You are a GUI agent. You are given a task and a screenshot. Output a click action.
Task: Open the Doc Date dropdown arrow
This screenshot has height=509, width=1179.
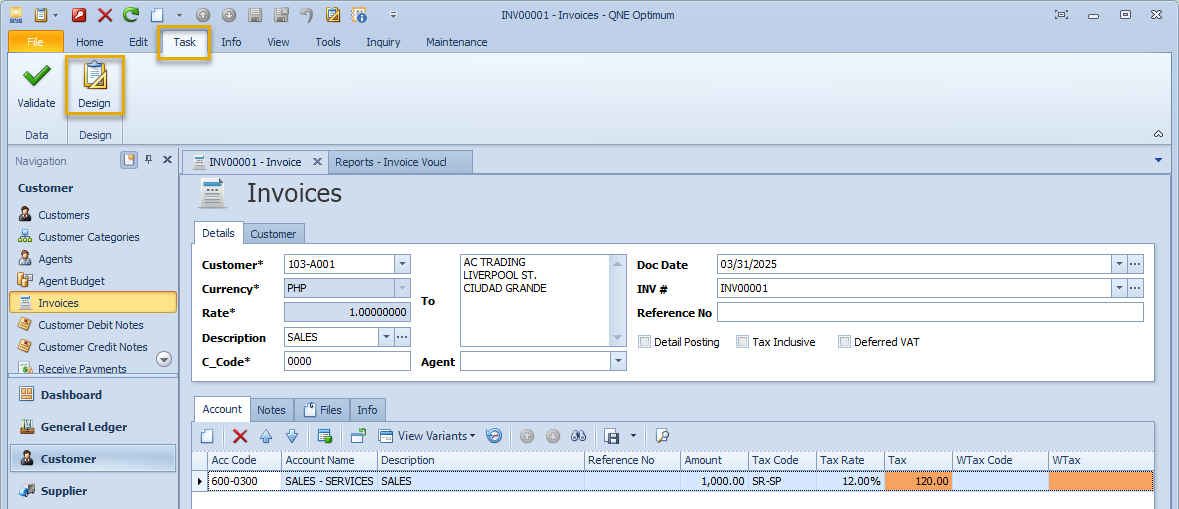pos(1120,264)
